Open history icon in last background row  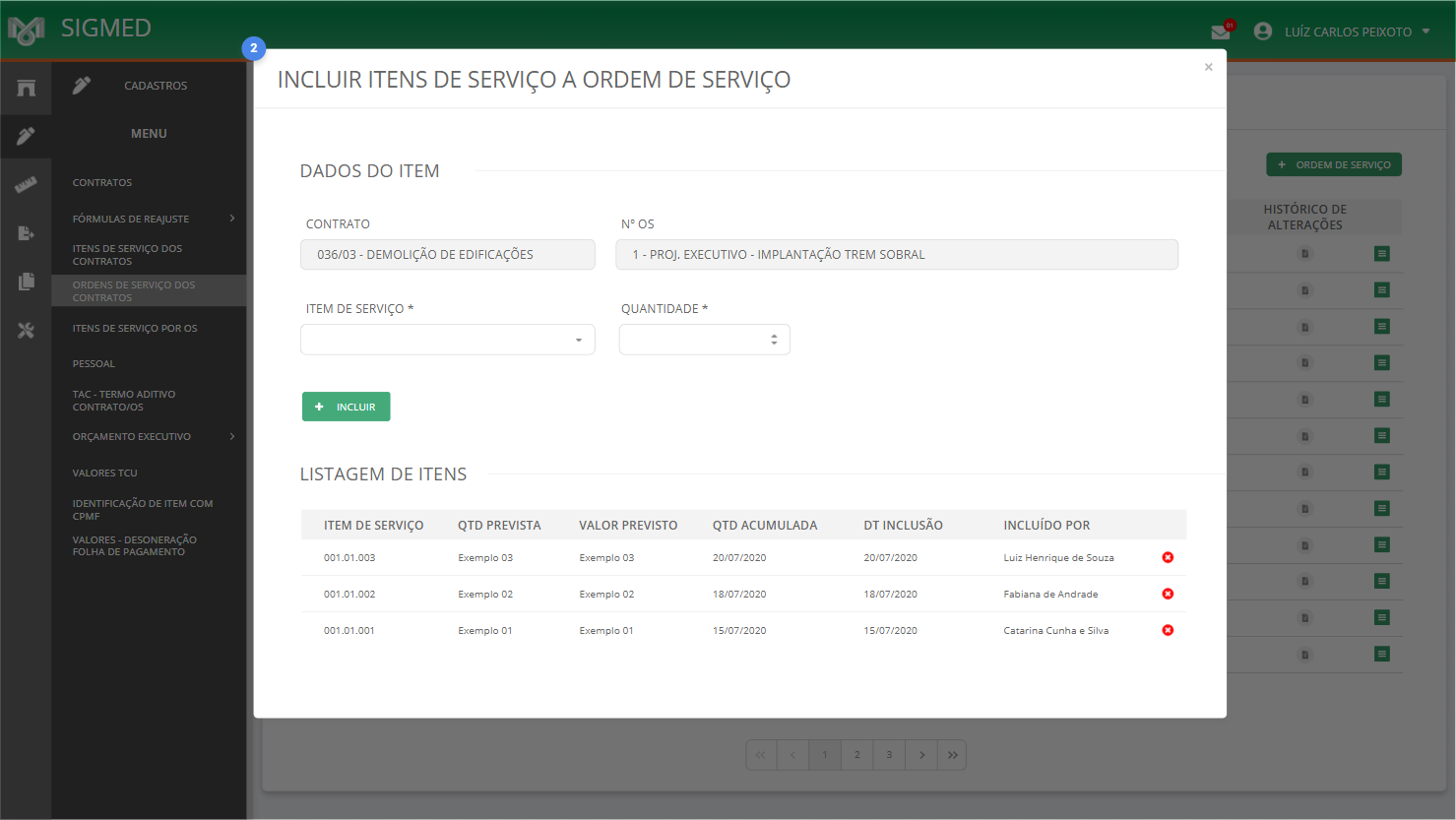point(1305,655)
